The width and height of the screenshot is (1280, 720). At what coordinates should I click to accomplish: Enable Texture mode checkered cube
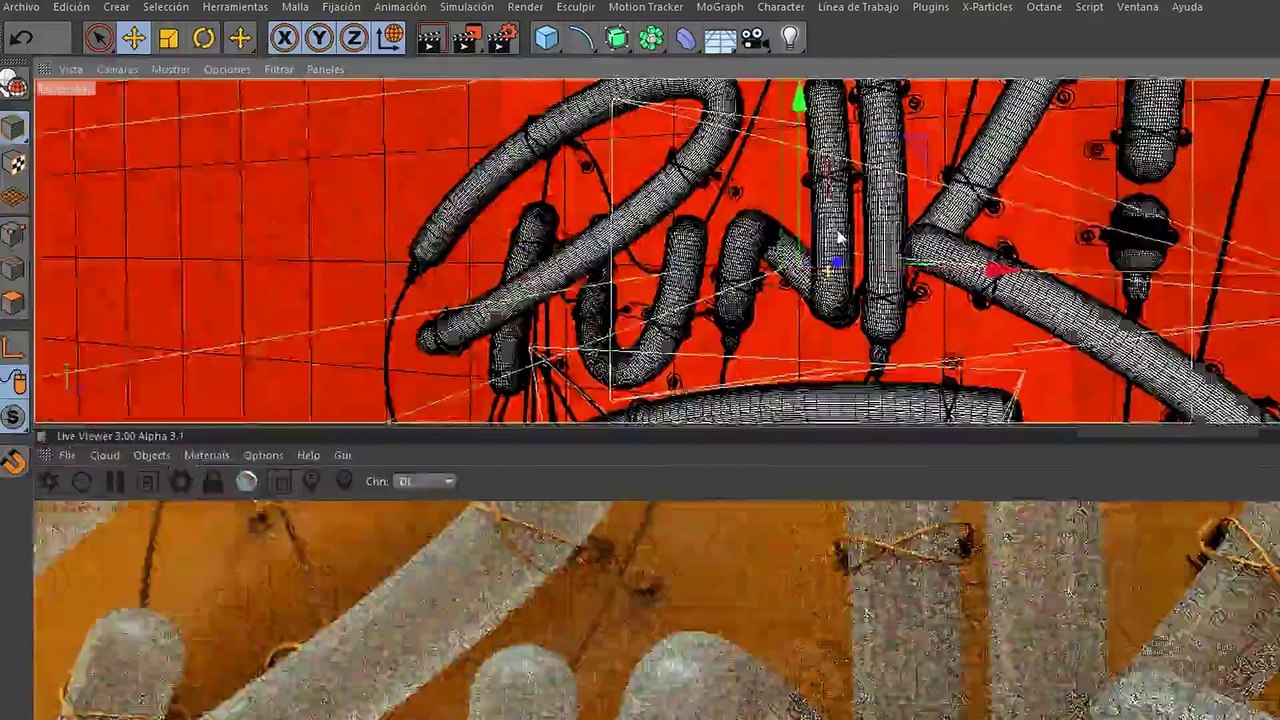click(x=14, y=163)
